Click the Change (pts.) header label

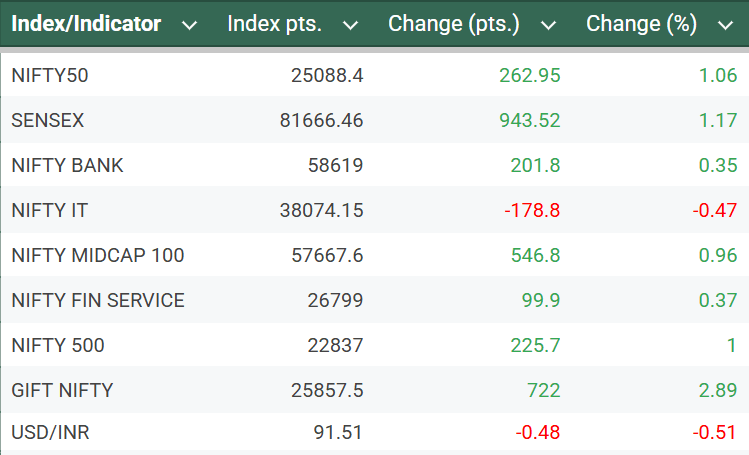(454, 24)
